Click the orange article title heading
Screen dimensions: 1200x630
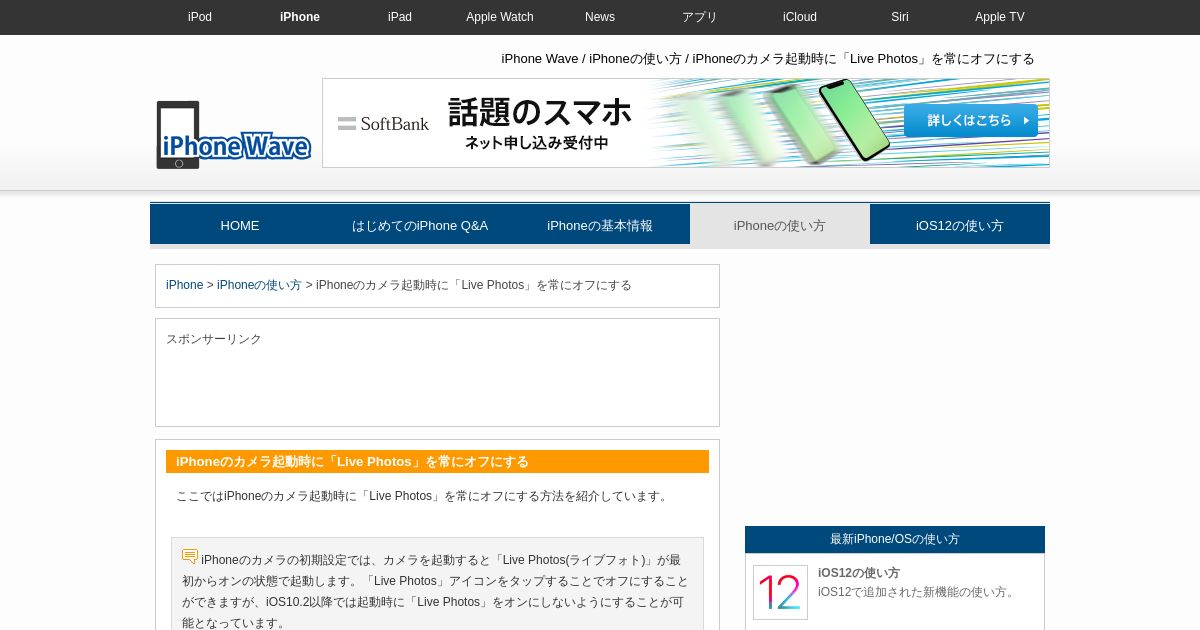pos(437,461)
